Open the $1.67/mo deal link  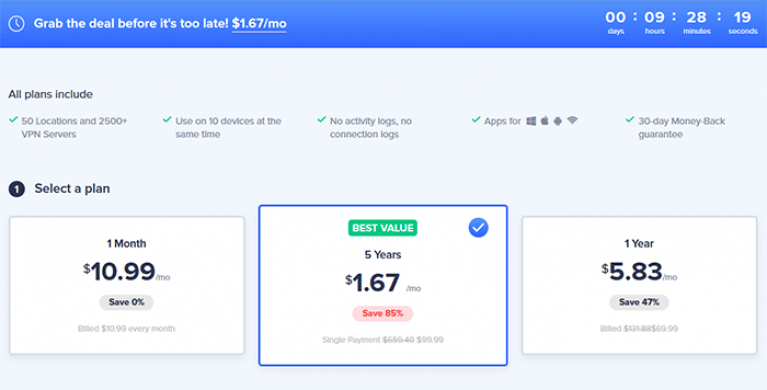[x=259, y=23]
